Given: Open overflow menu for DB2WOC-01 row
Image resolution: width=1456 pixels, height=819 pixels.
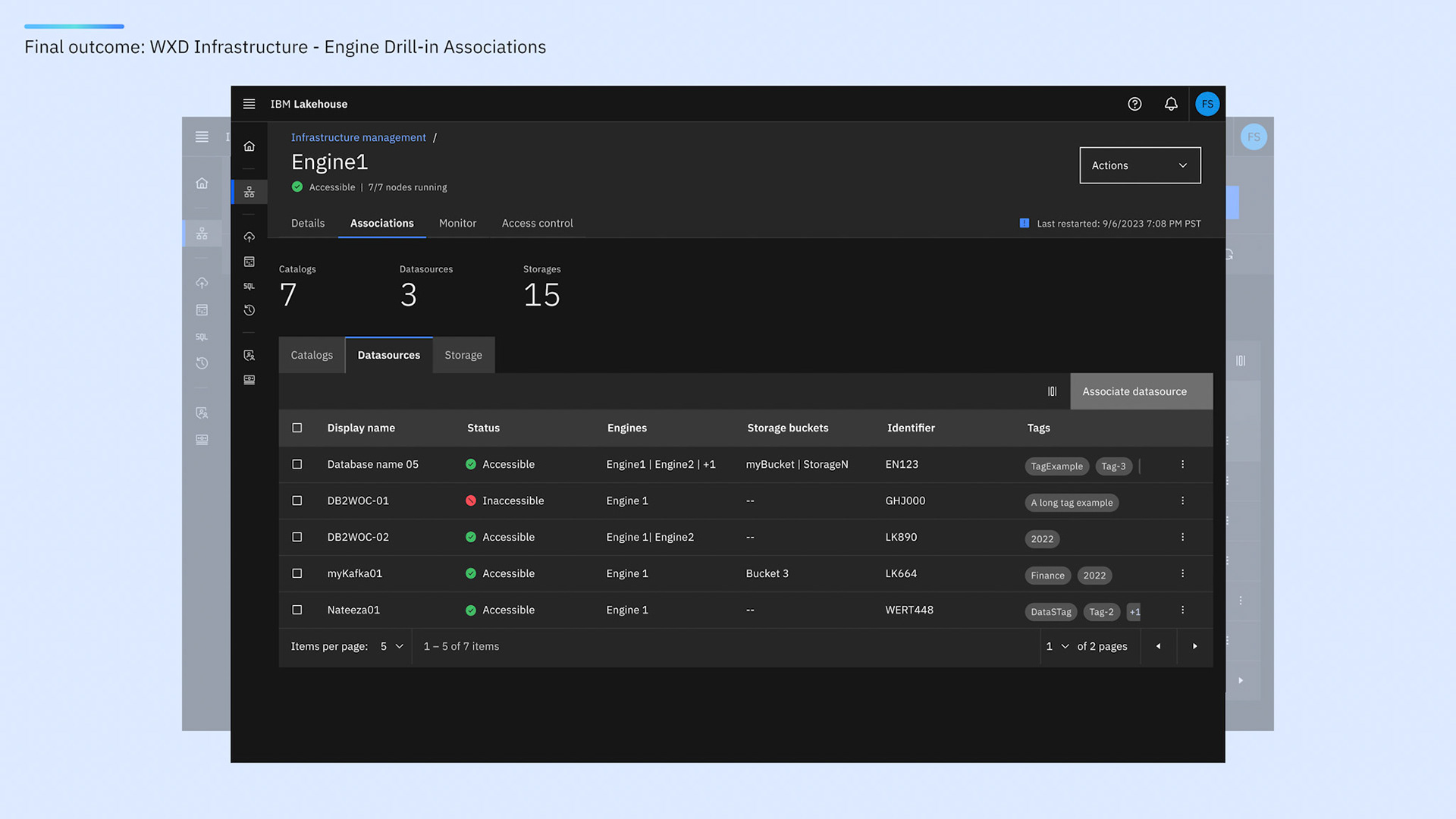Looking at the screenshot, I should click(1182, 500).
